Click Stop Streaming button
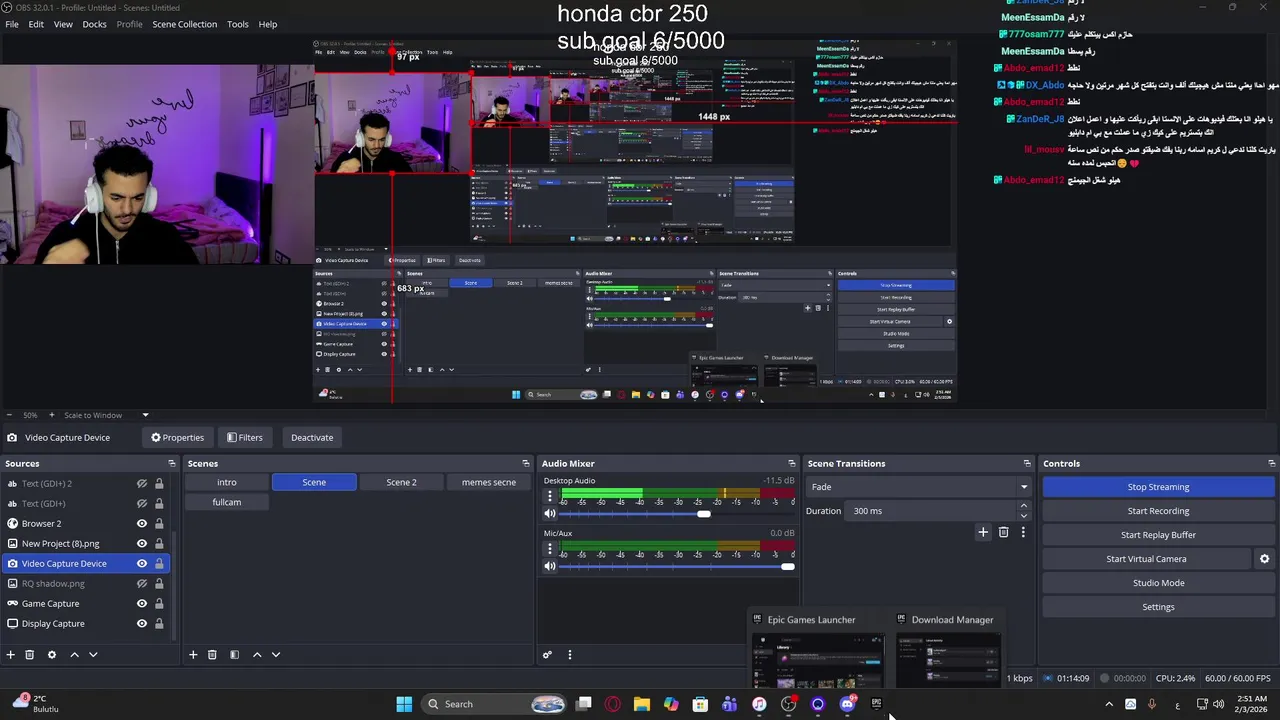Viewport: 1280px width, 720px height. pyautogui.click(x=1158, y=487)
